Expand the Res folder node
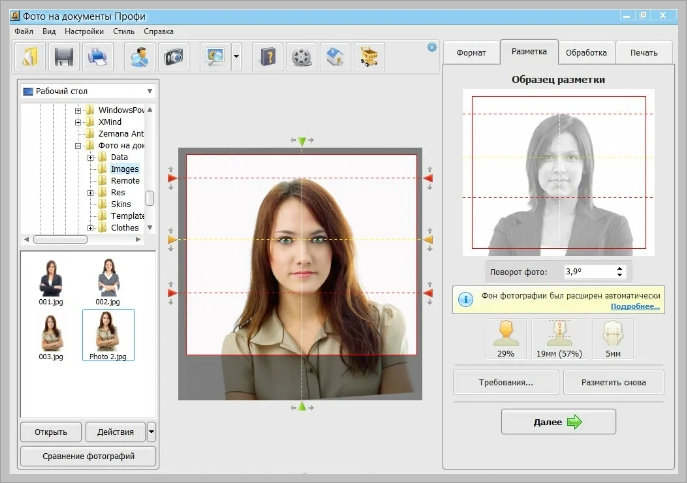Image resolution: width=687 pixels, height=483 pixels. click(x=90, y=192)
